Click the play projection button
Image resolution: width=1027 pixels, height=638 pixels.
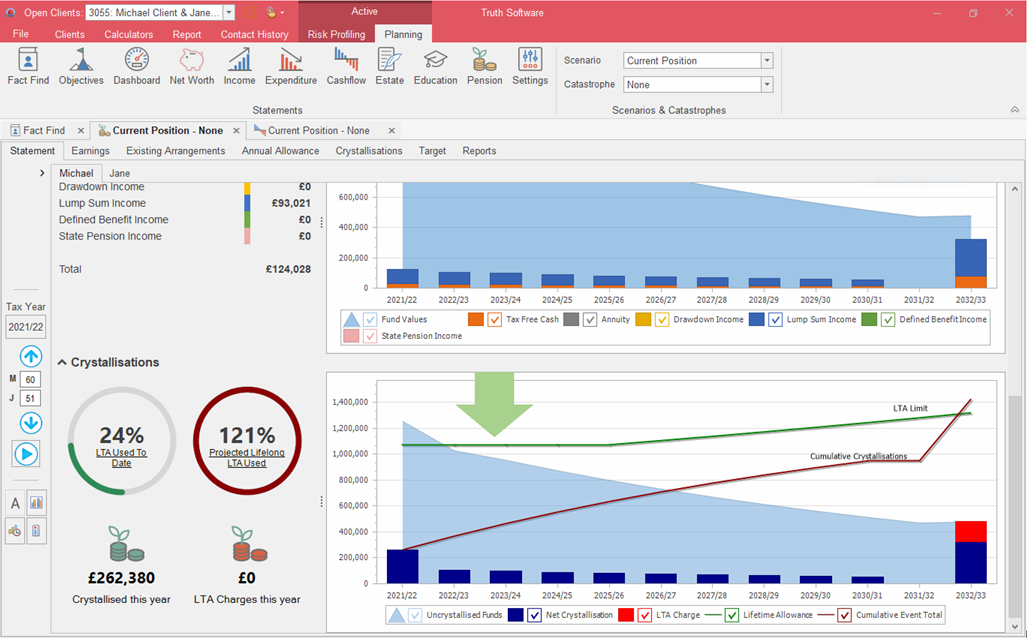26,454
